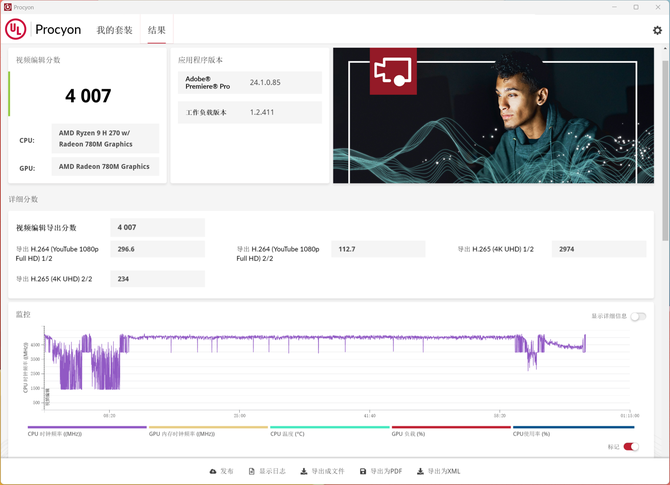Click the 视频编辑导出分数 value 4 007
Screen dimensions: 670x485
[157, 227]
